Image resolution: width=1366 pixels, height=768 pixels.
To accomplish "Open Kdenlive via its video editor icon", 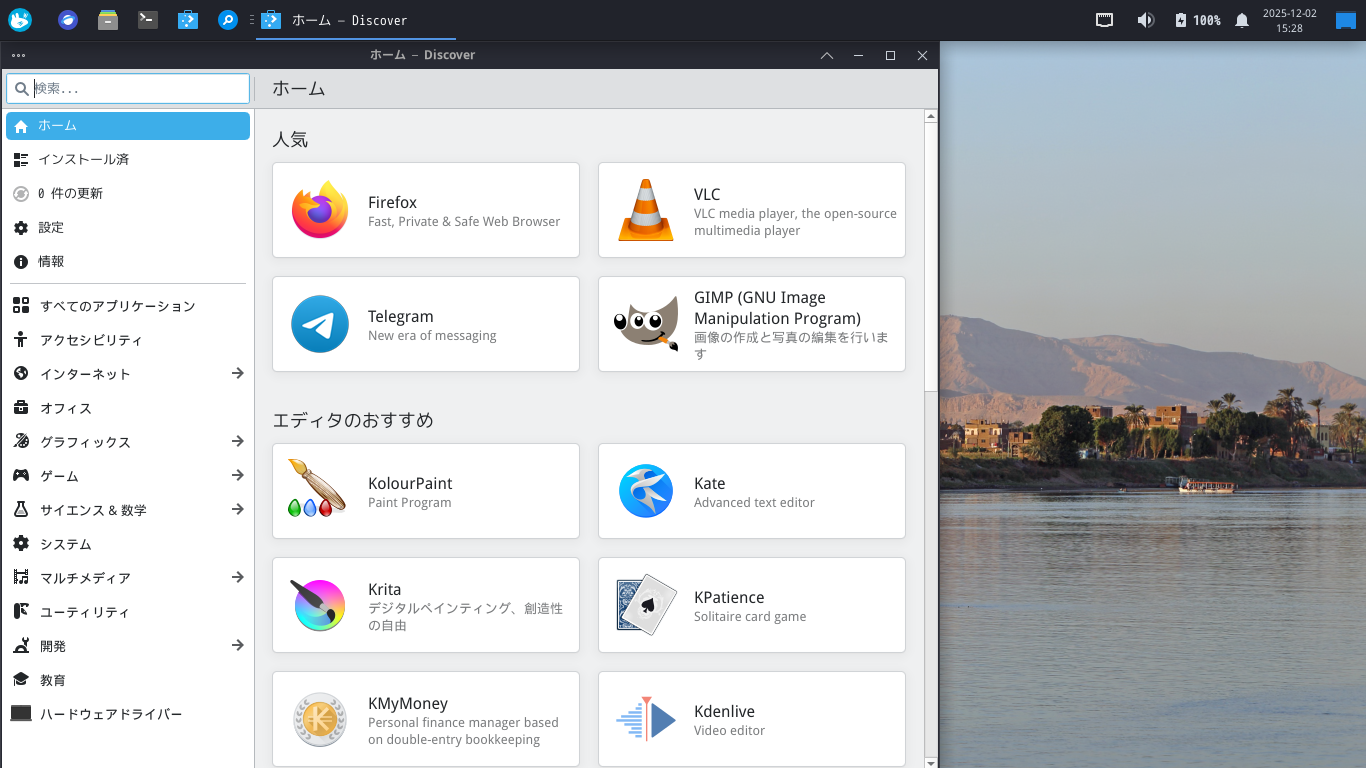I will click(645, 719).
